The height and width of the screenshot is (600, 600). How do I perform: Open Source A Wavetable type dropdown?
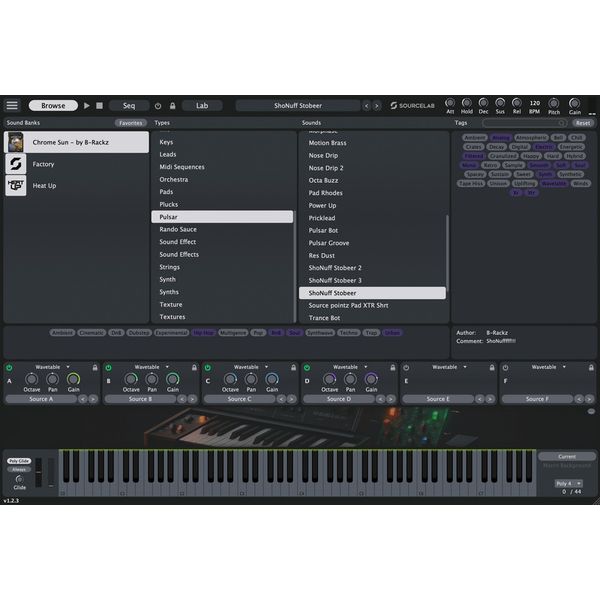click(52, 367)
